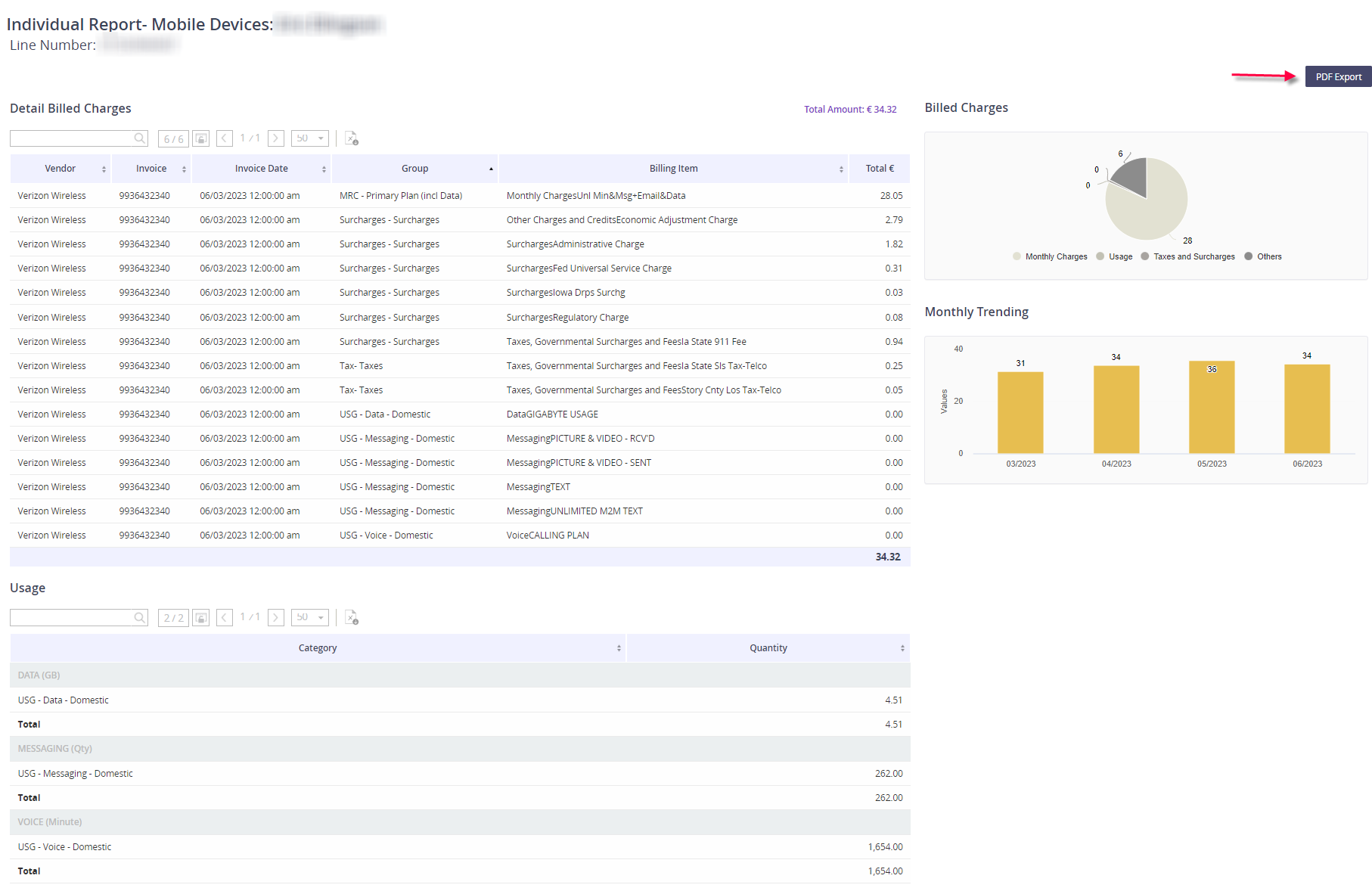Image resolution: width=1372 pixels, height=891 pixels.
Task: Click the MESSAGING (Qty) group header
Action: point(460,749)
